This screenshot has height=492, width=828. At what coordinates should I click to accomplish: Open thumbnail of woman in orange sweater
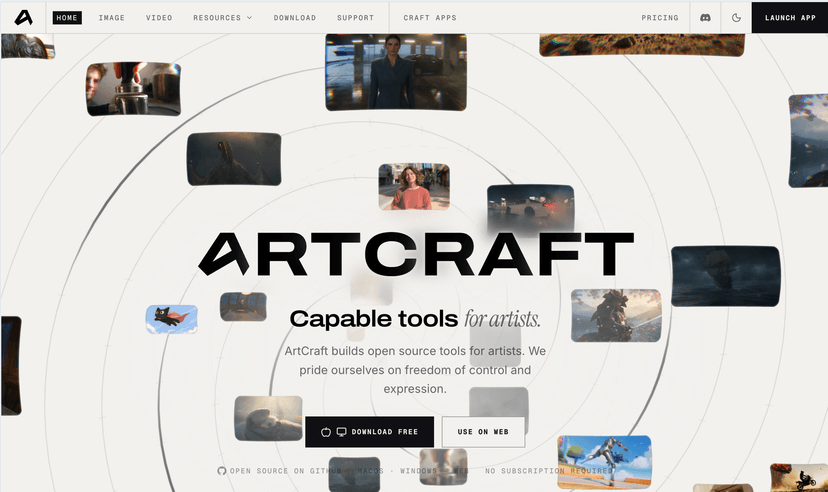pos(414,186)
